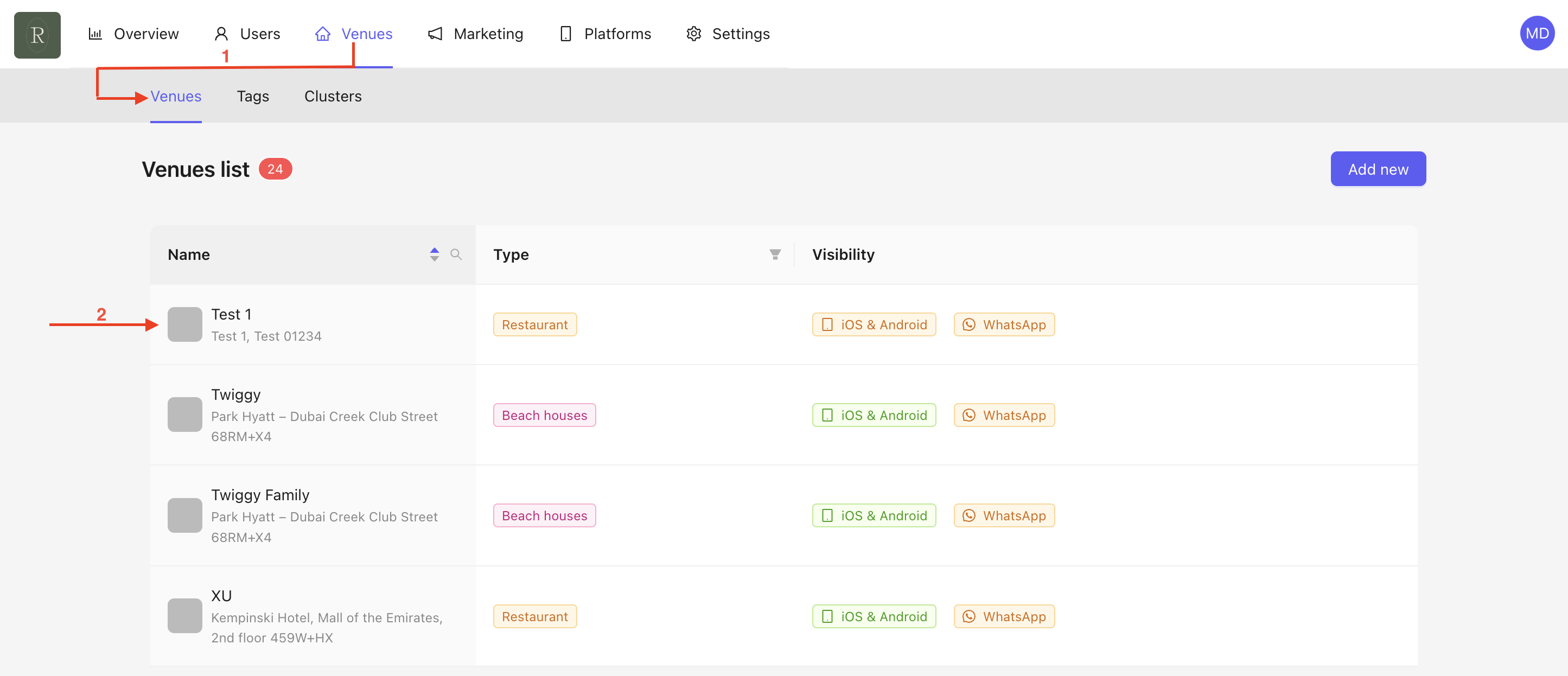Screen dimensions: 1568x676
Task: Click WhatsApp visibility tag for XU
Action: [x=1004, y=616]
